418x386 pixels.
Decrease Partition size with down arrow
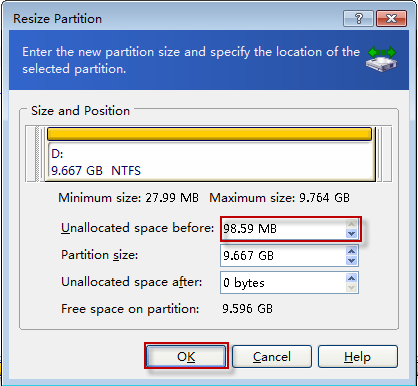[x=351, y=261]
